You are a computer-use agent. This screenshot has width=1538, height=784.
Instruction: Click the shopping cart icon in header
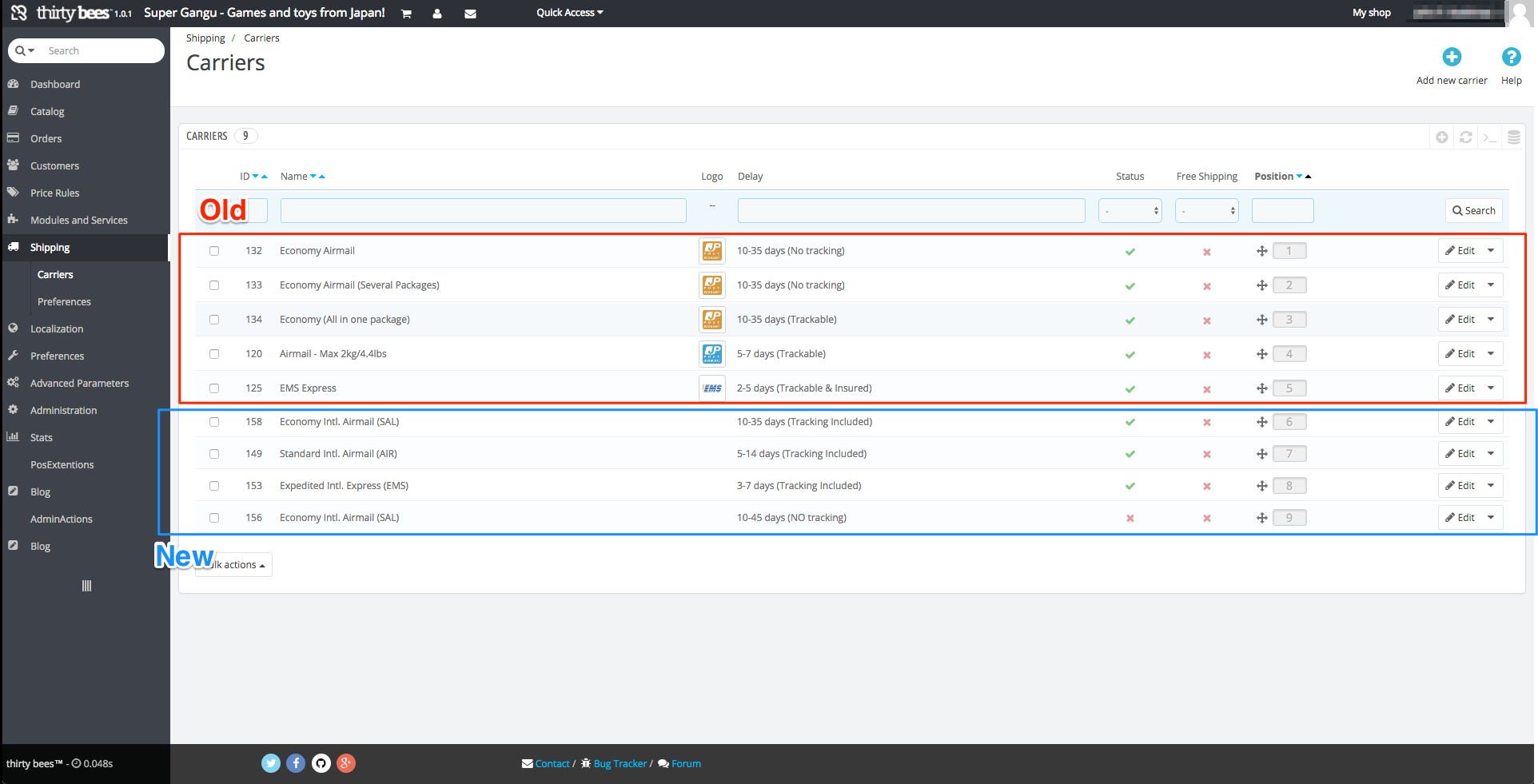pyautogui.click(x=406, y=14)
